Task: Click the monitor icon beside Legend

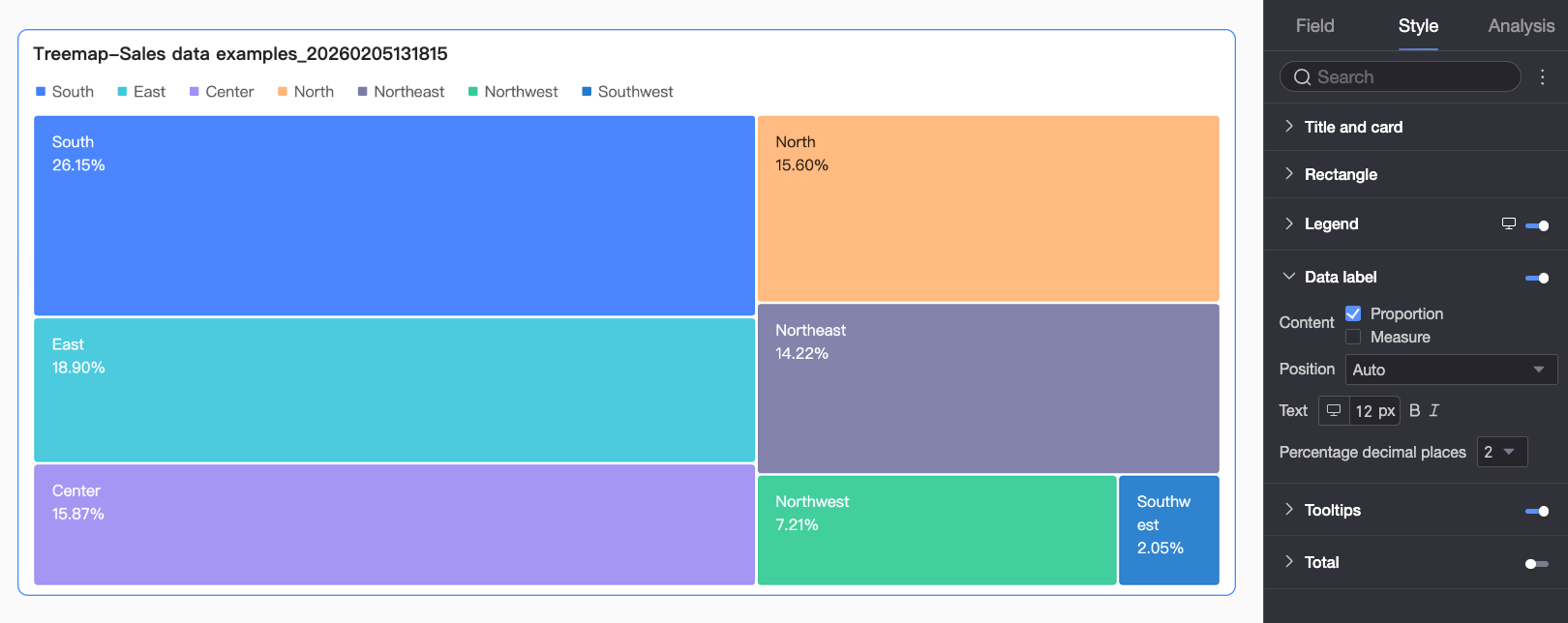Action: coord(1508,223)
